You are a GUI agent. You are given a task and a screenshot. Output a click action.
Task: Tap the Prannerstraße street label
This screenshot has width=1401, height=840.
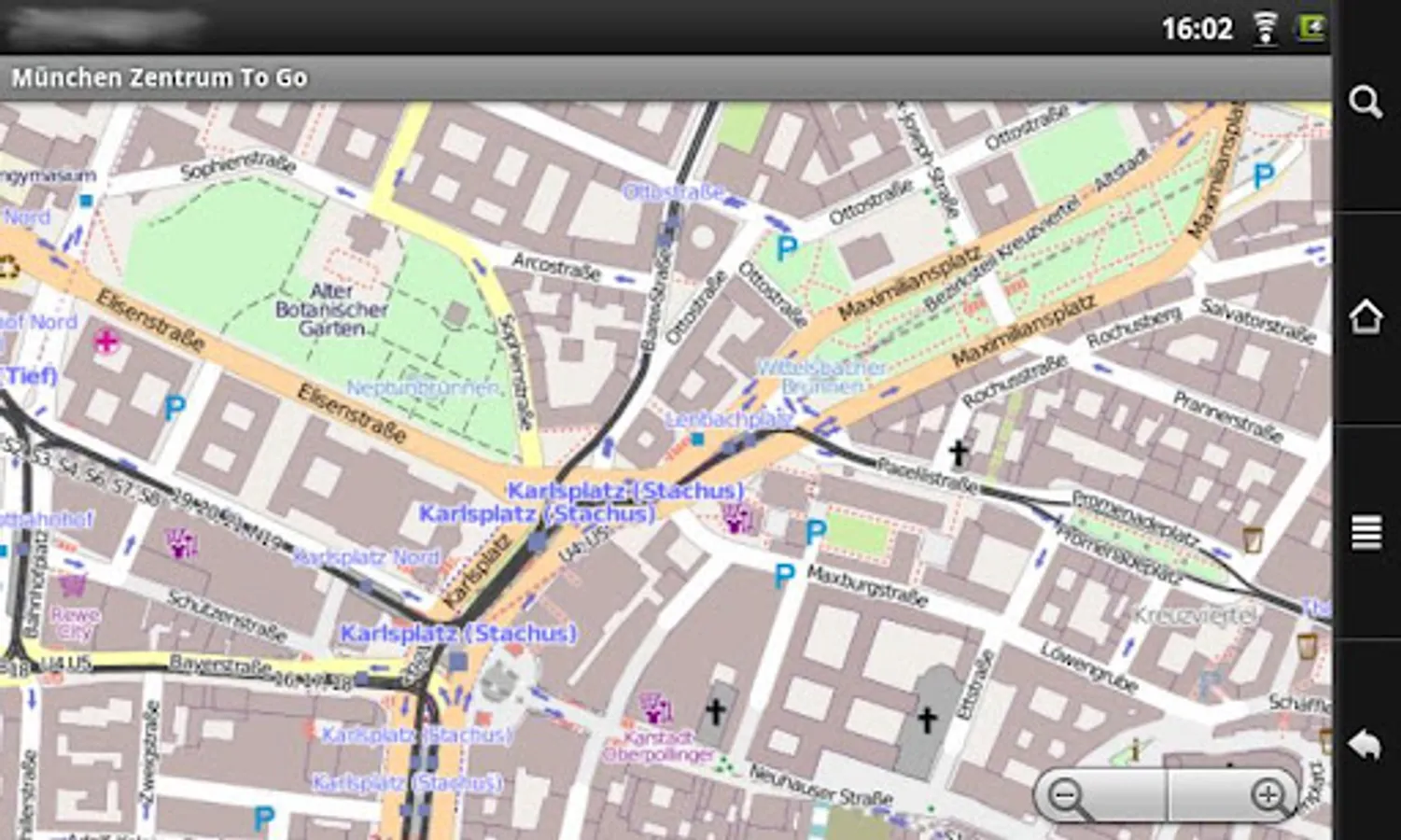pyautogui.click(x=1227, y=416)
